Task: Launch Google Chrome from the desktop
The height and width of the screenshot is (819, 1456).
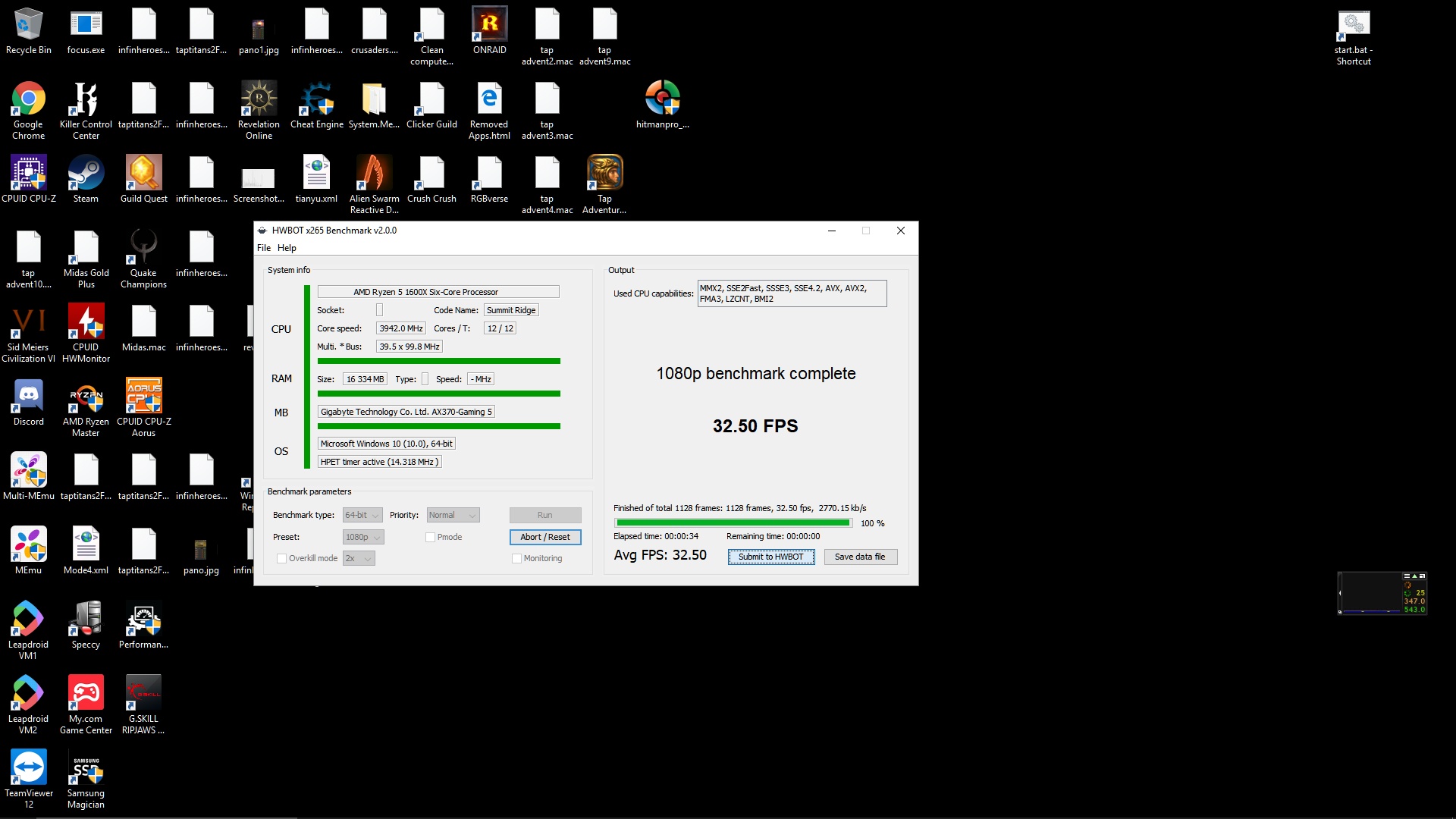Action: point(29,111)
